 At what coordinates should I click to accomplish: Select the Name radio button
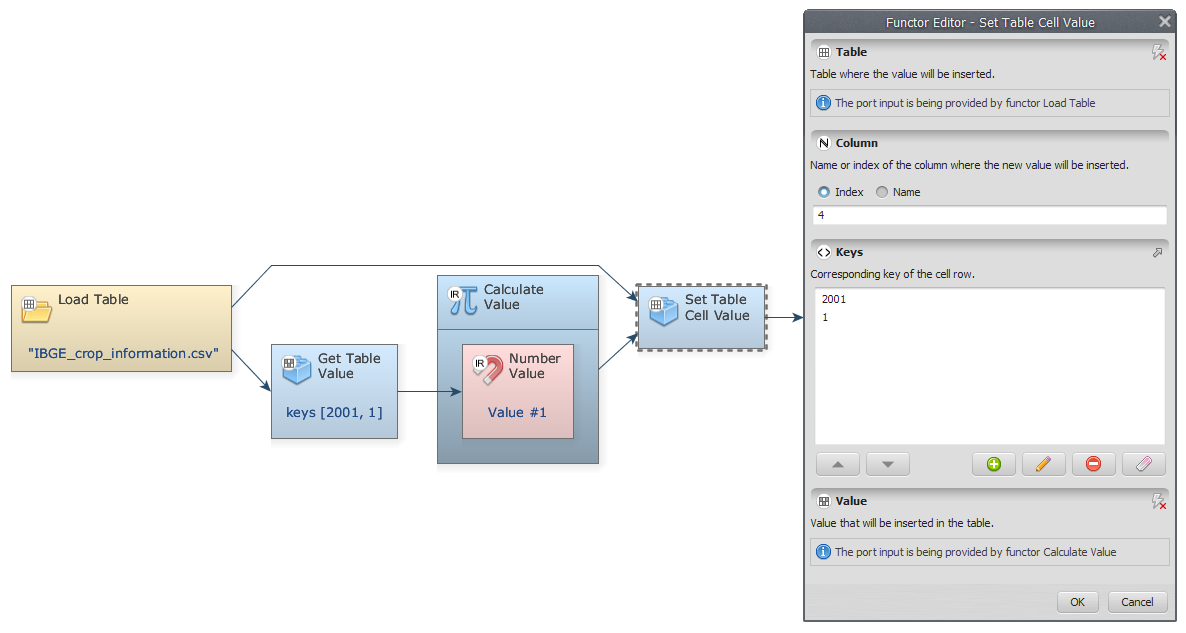[x=882, y=192]
